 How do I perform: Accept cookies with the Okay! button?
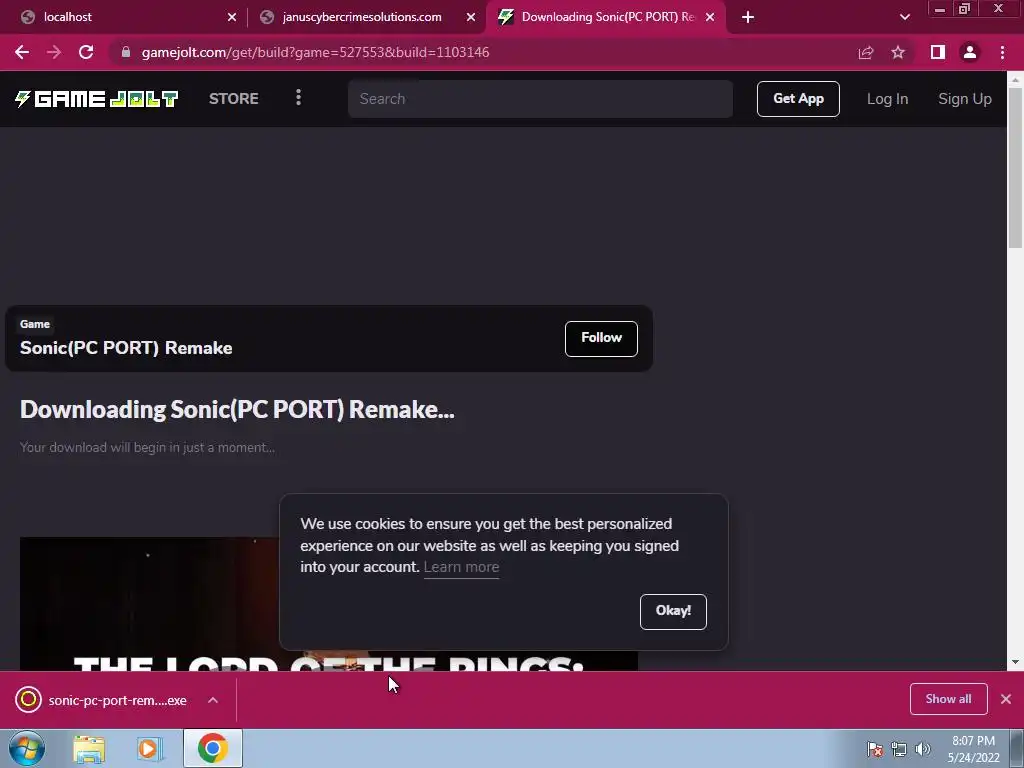(673, 611)
